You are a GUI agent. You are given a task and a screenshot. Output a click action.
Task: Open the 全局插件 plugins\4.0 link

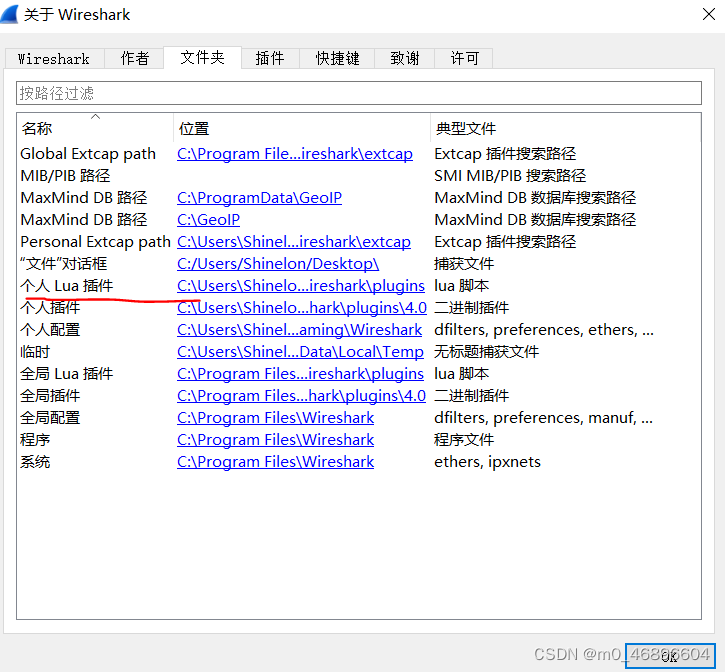pos(301,395)
